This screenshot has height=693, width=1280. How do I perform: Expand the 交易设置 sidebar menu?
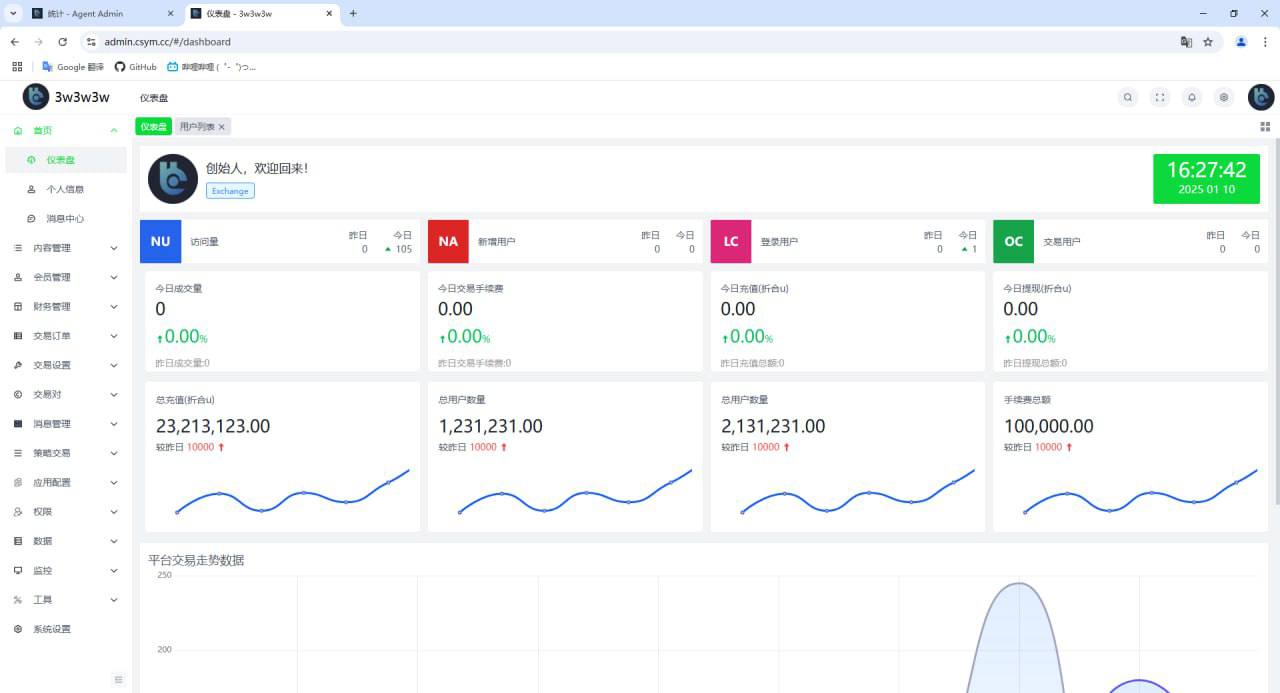65,365
